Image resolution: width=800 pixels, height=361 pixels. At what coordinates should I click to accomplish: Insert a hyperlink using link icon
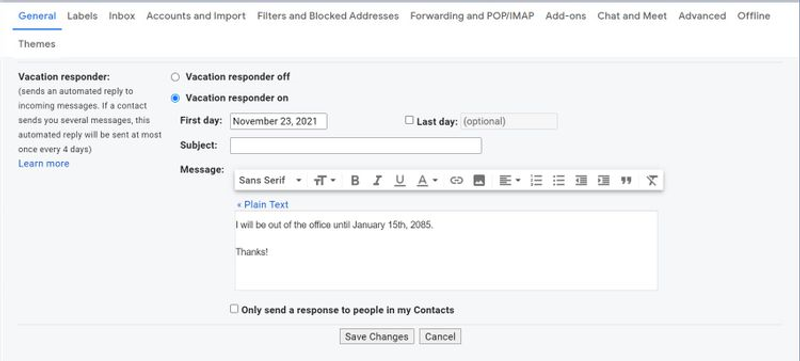tap(456, 180)
